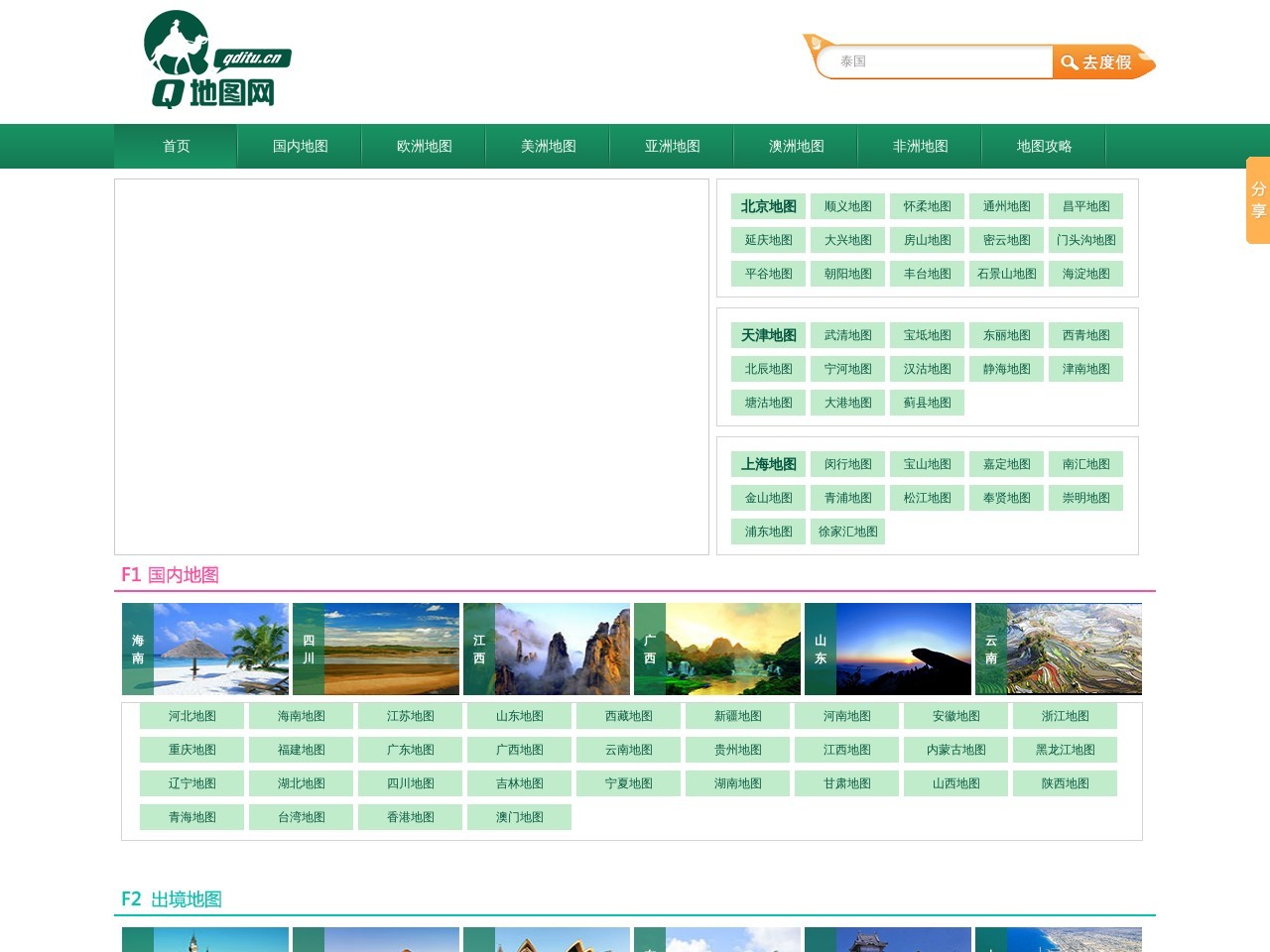
Task: Open the 澳门地图 link
Action: (x=519, y=817)
